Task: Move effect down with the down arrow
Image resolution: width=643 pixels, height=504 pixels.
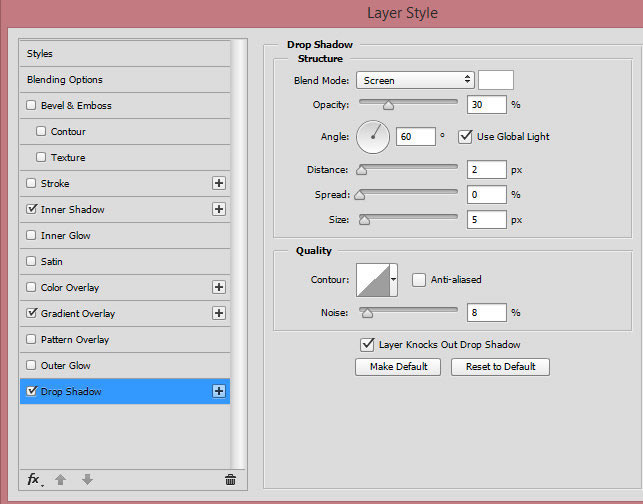Action: [87, 480]
